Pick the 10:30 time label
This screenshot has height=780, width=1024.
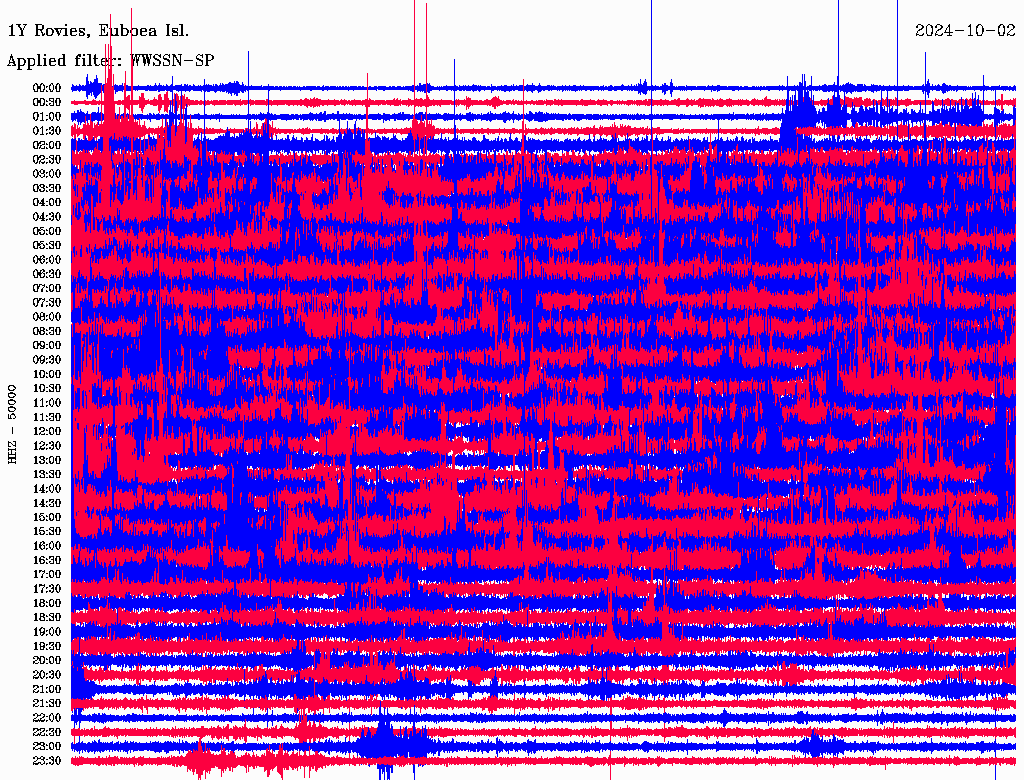(x=47, y=389)
